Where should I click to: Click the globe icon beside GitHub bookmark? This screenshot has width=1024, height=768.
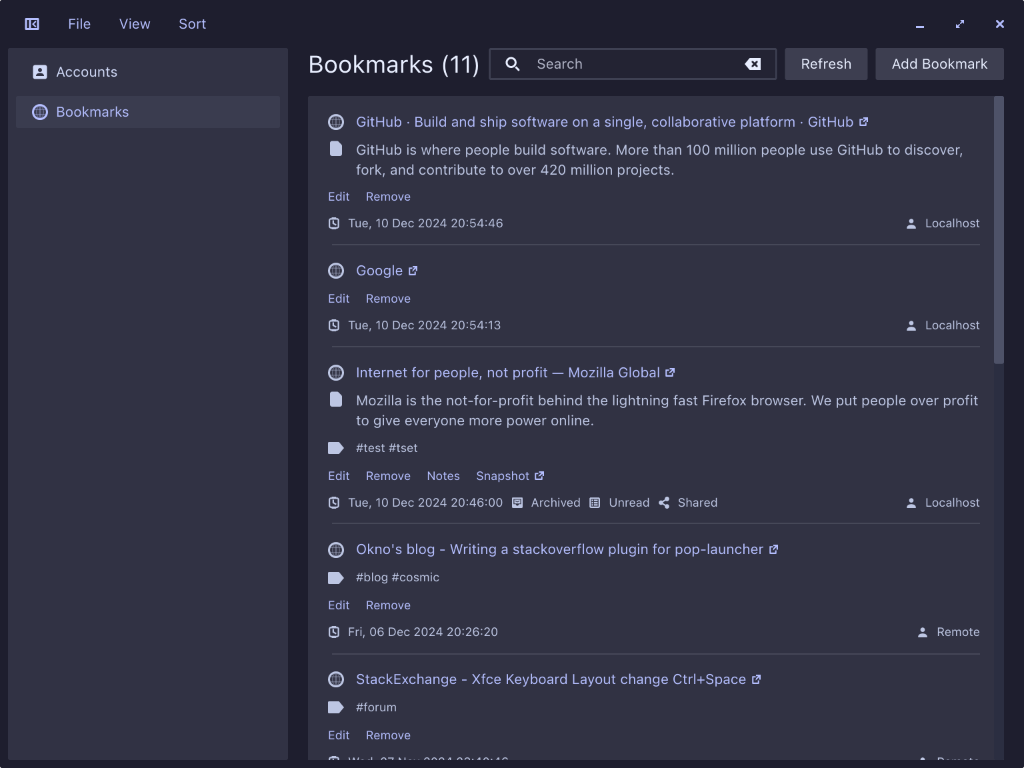tap(336, 122)
